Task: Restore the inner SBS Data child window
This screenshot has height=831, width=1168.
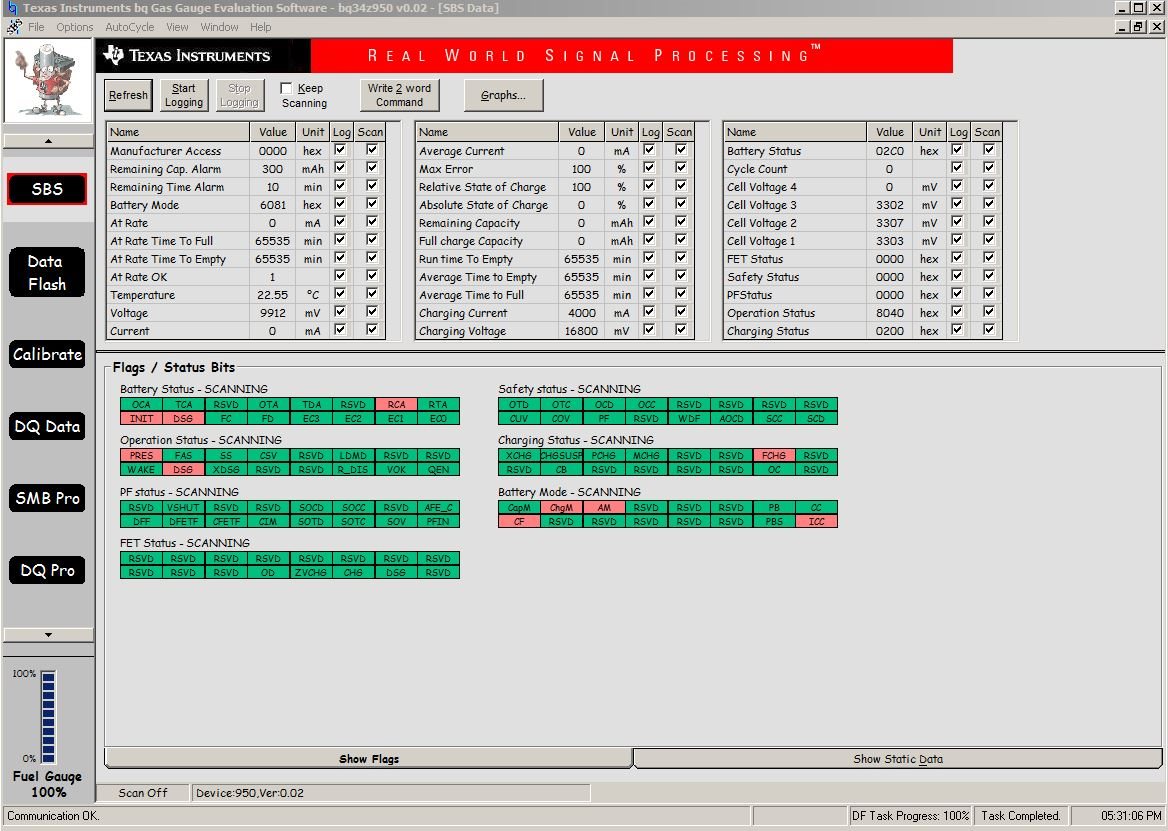Action: click(x=1138, y=27)
